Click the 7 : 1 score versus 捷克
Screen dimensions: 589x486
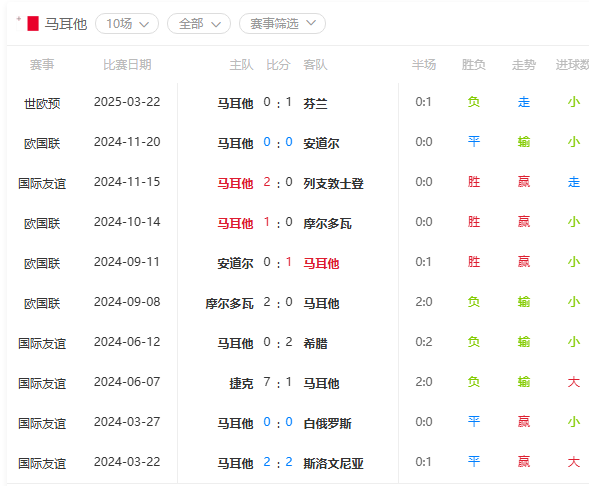tap(278, 383)
